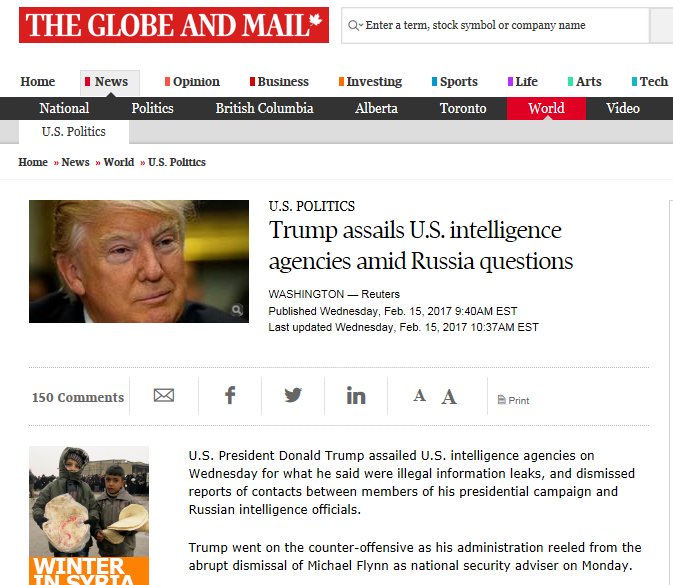Screen dimensions: 673x585
Task: Click The Globe and Mail logo
Action: [x=174, y=25]
